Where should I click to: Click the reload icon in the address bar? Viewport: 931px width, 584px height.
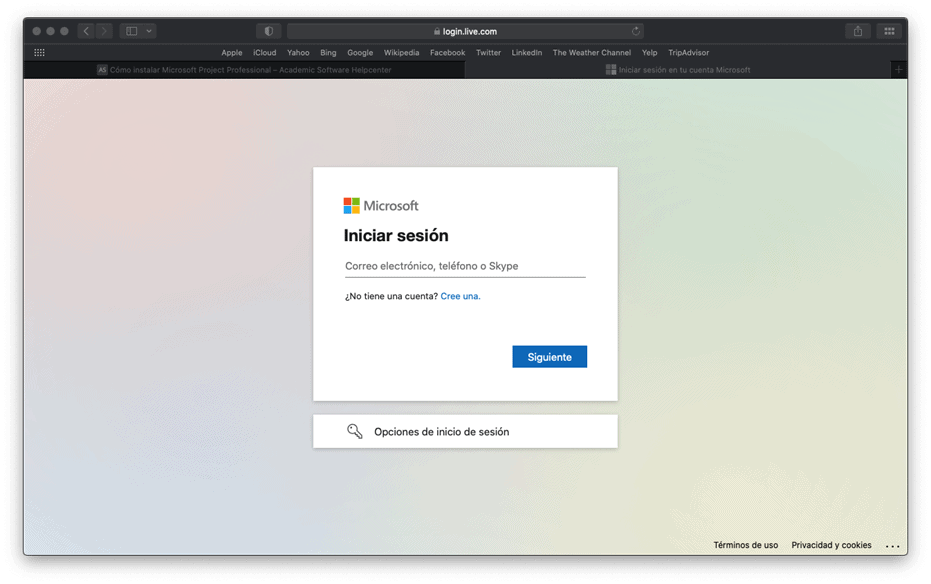point(636,30)
